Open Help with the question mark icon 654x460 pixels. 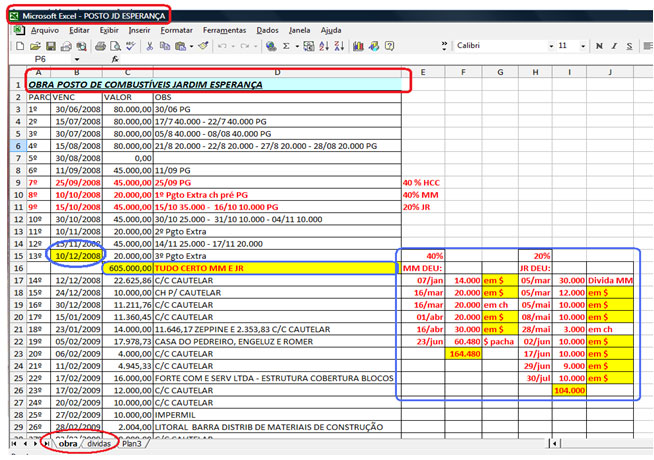pos(389,46)
